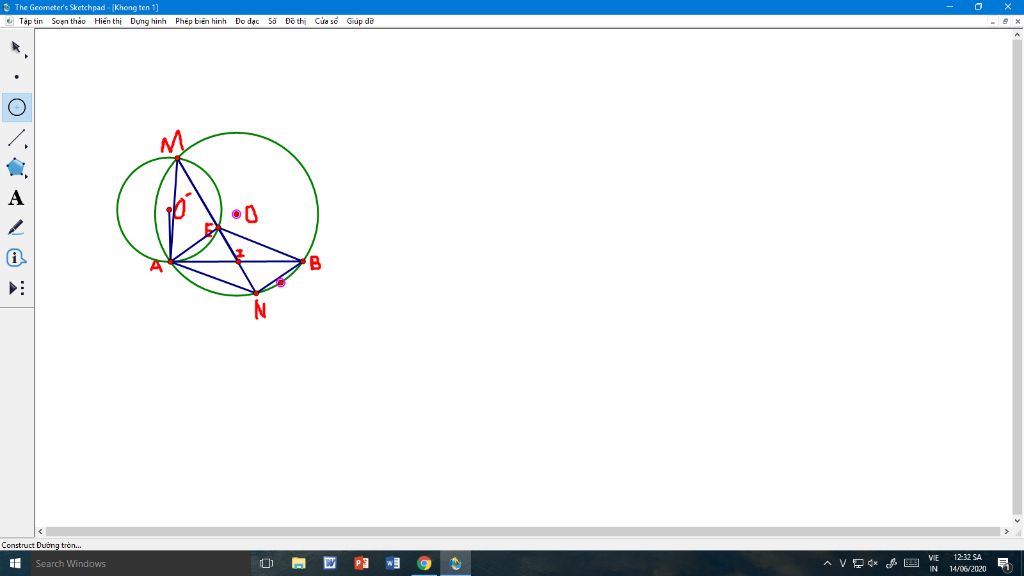Open the Đồ thị menu
The image size is (1024, 576).
tap(295, 22)
